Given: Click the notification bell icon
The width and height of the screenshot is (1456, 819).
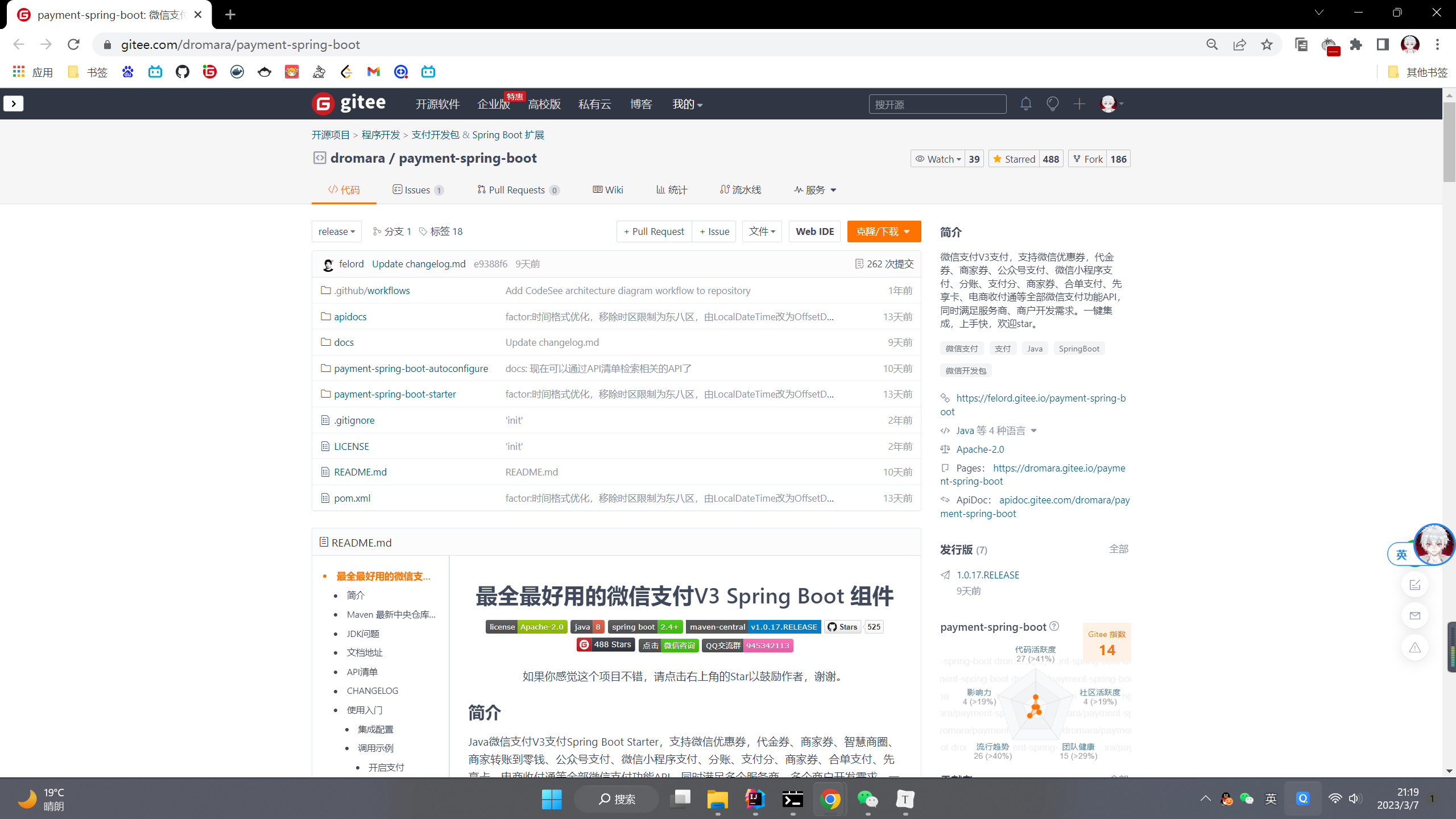Looking at the screenshot, I should click(1025, 104).
